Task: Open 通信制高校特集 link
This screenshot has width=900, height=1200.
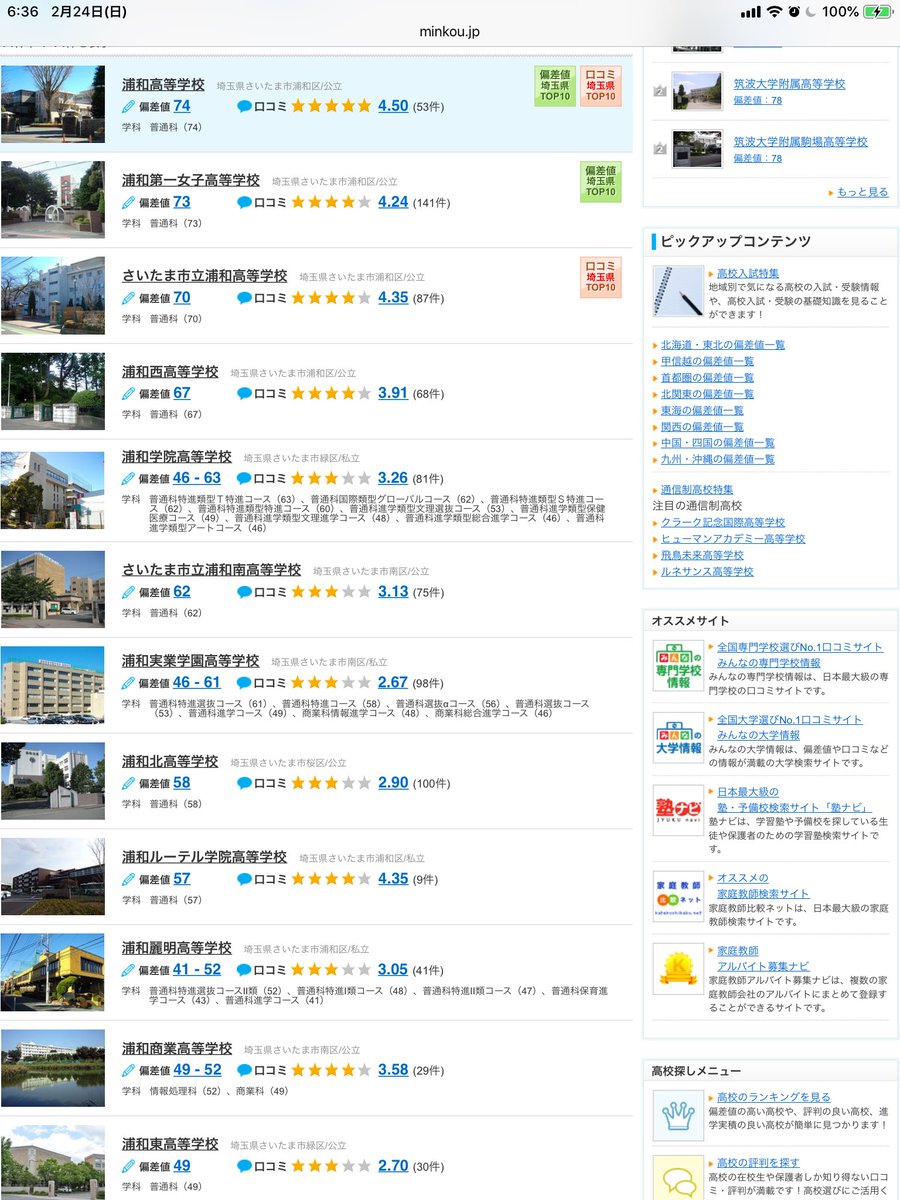Action: pos(697,489)
